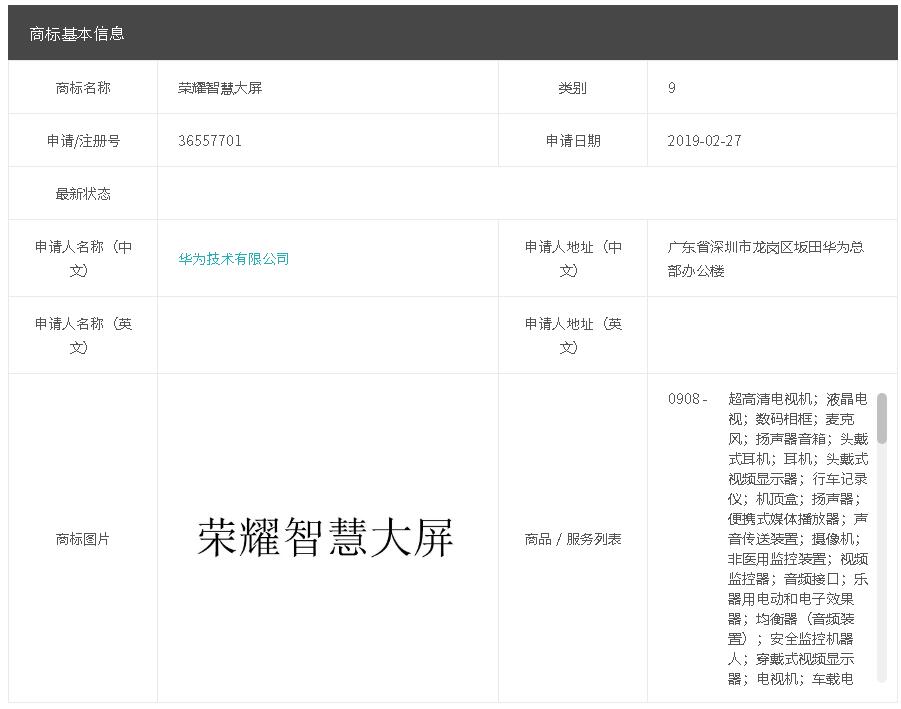This screenshot has width=901, height=709.
Task: Click the 商品 / 服务列表 label
Action: [x=573, y=539]
